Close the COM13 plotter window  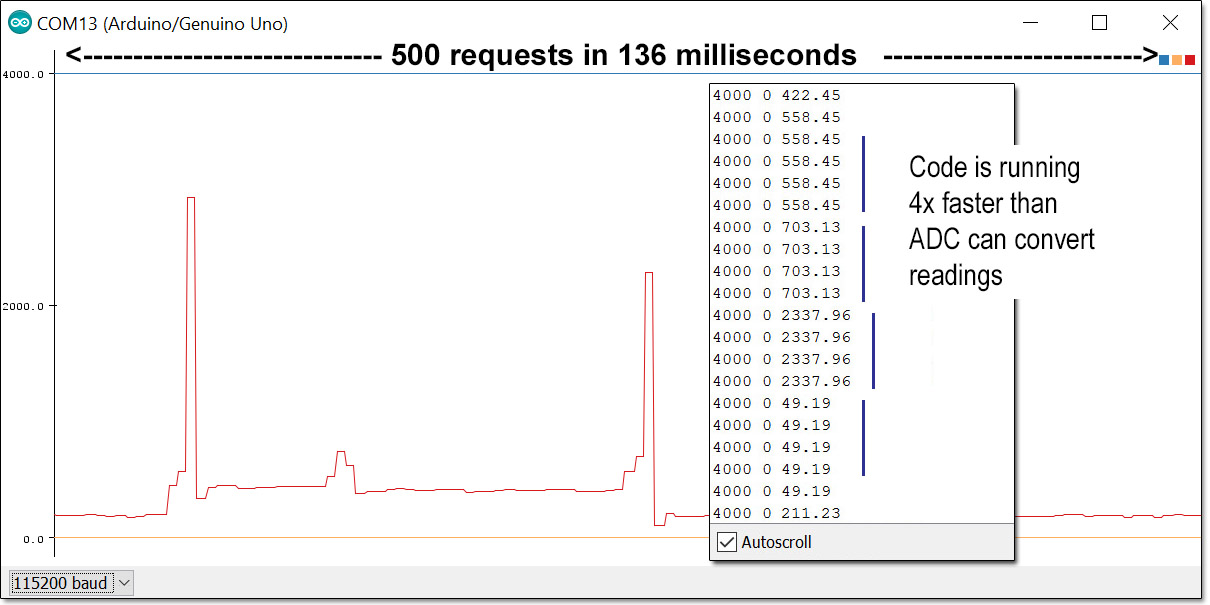[1169, 23]
